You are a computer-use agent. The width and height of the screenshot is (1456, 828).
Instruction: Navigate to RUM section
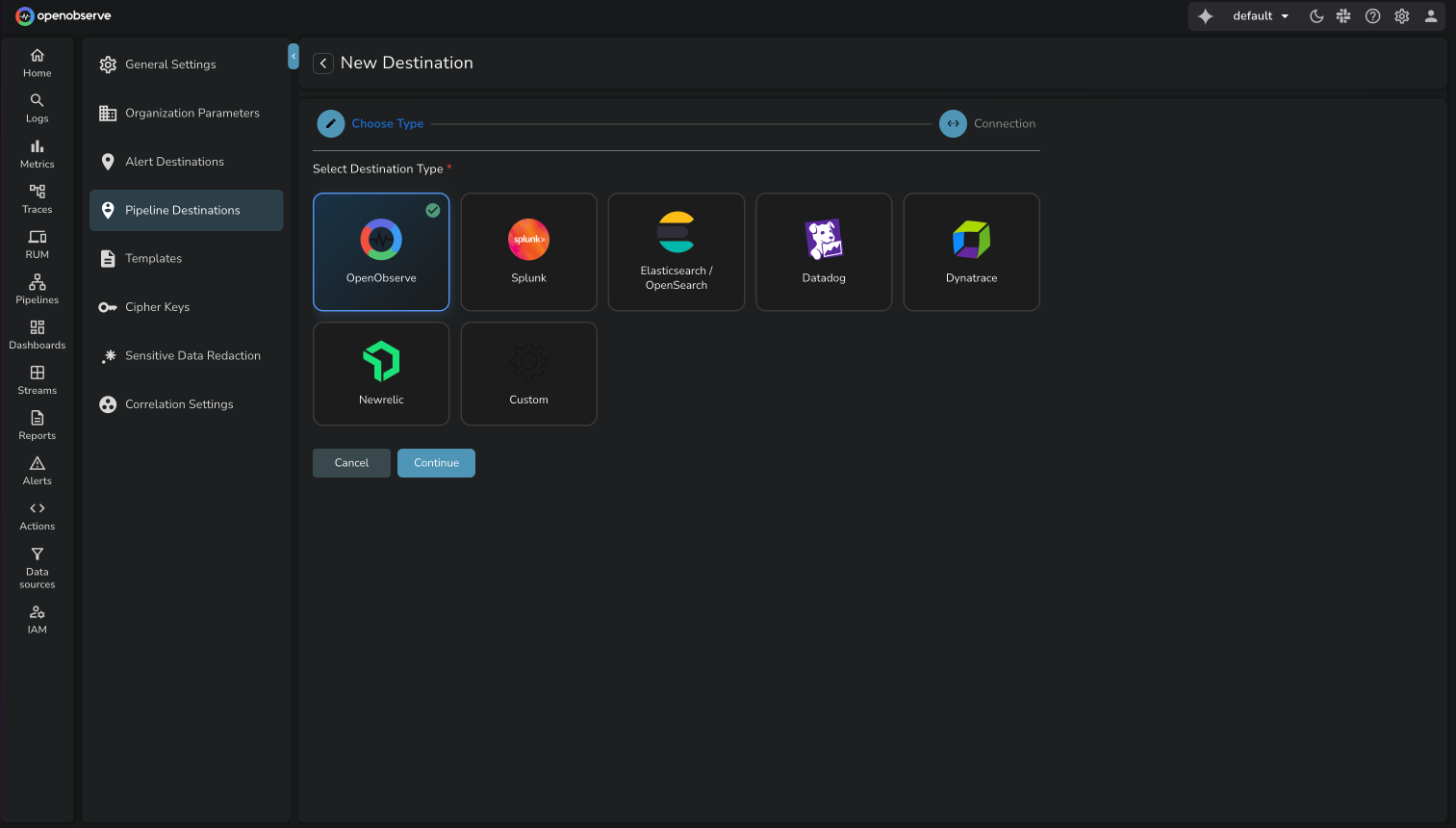click(38, 244)
